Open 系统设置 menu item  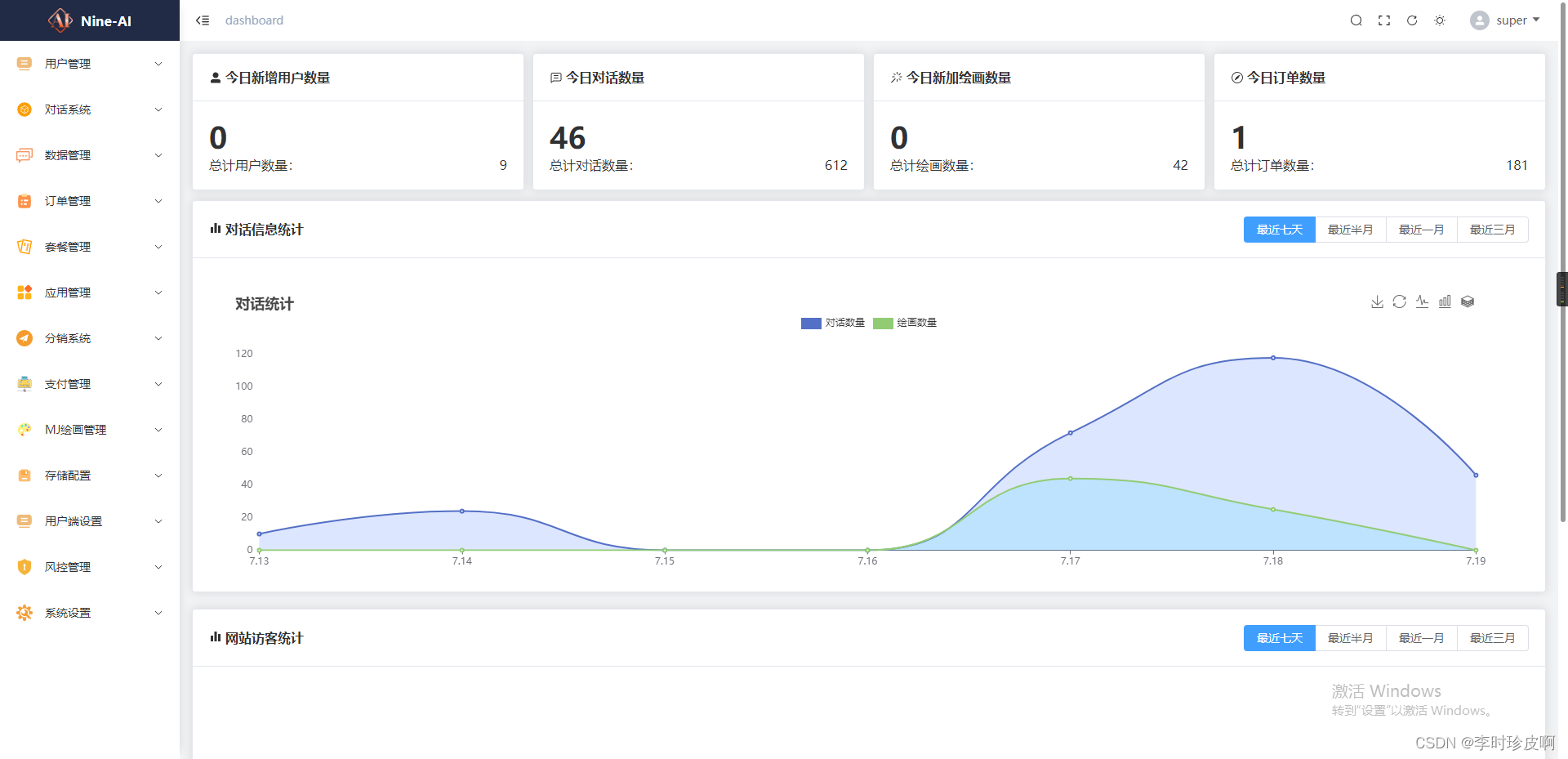pos(90,613)
